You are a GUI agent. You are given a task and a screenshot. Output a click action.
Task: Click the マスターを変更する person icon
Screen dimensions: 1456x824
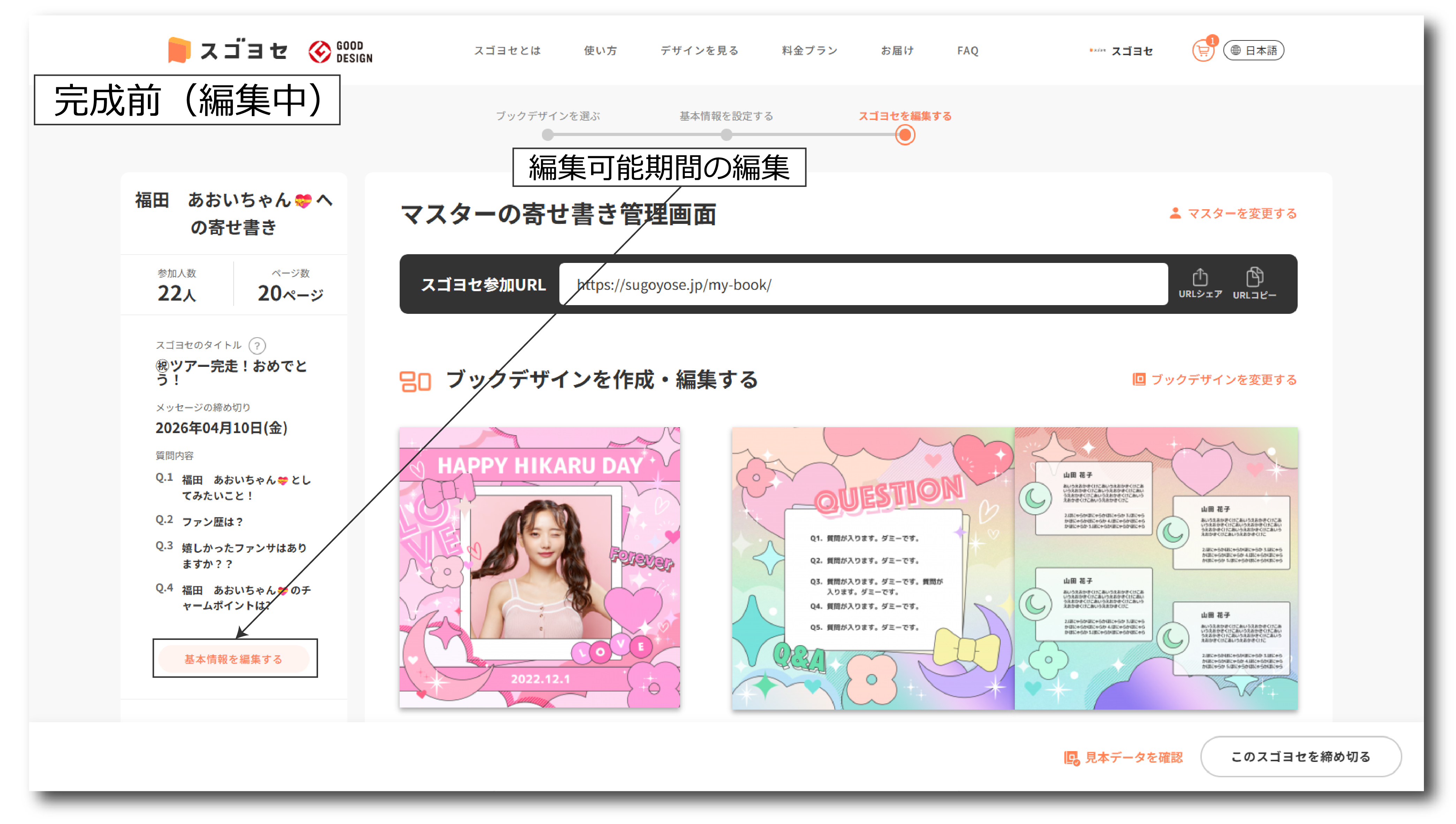tap(1175, 213)
